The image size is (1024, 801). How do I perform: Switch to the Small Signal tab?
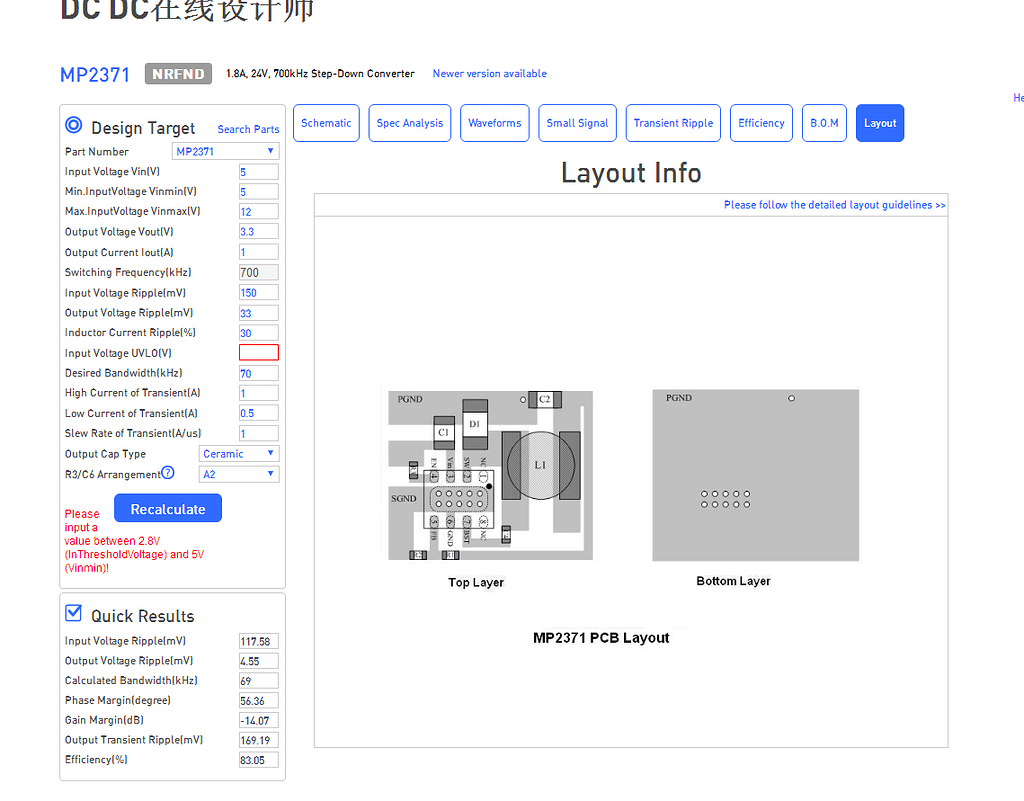(577, 122)
